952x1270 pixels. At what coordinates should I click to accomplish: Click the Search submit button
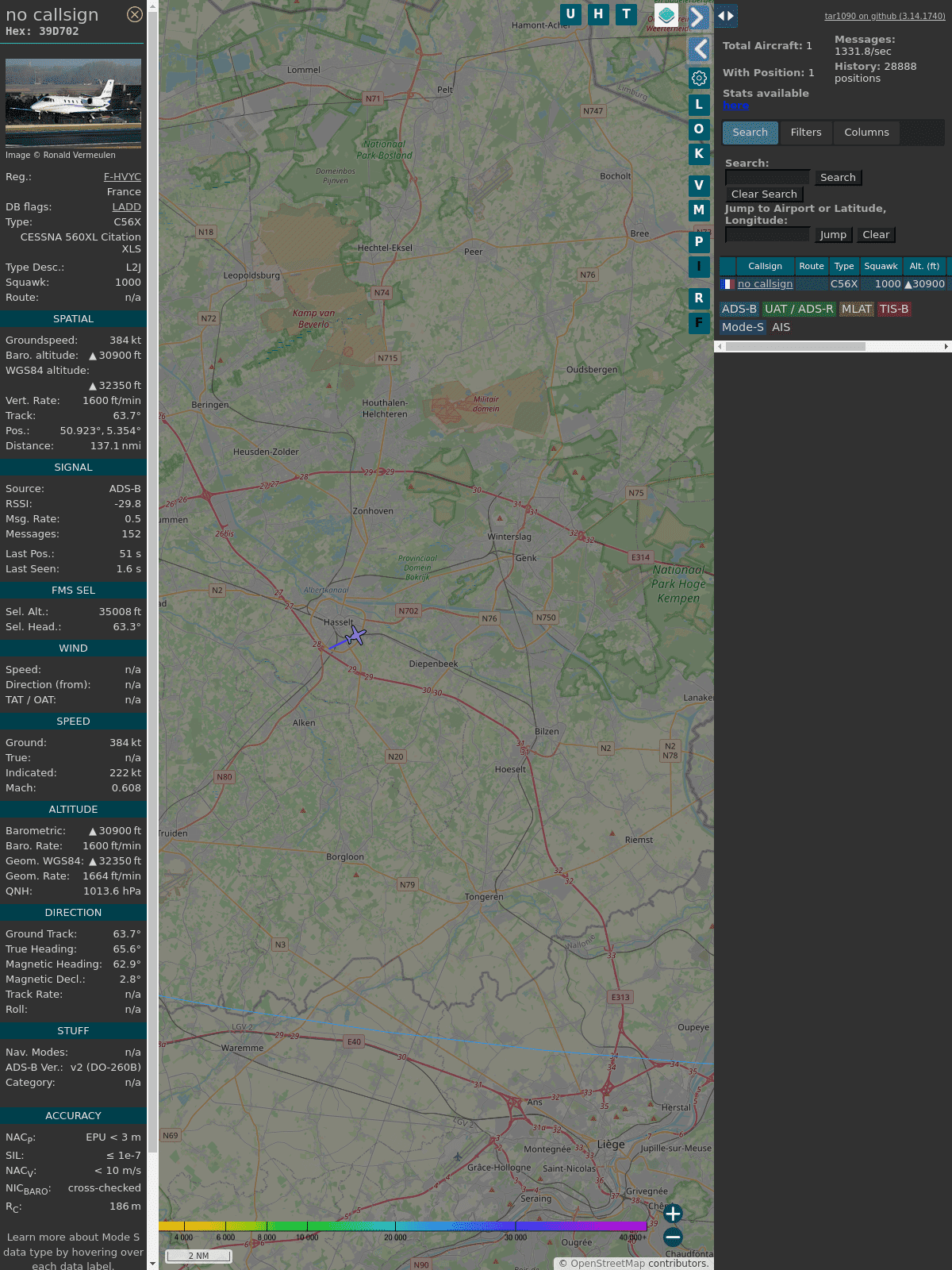(x=838, y=178)
